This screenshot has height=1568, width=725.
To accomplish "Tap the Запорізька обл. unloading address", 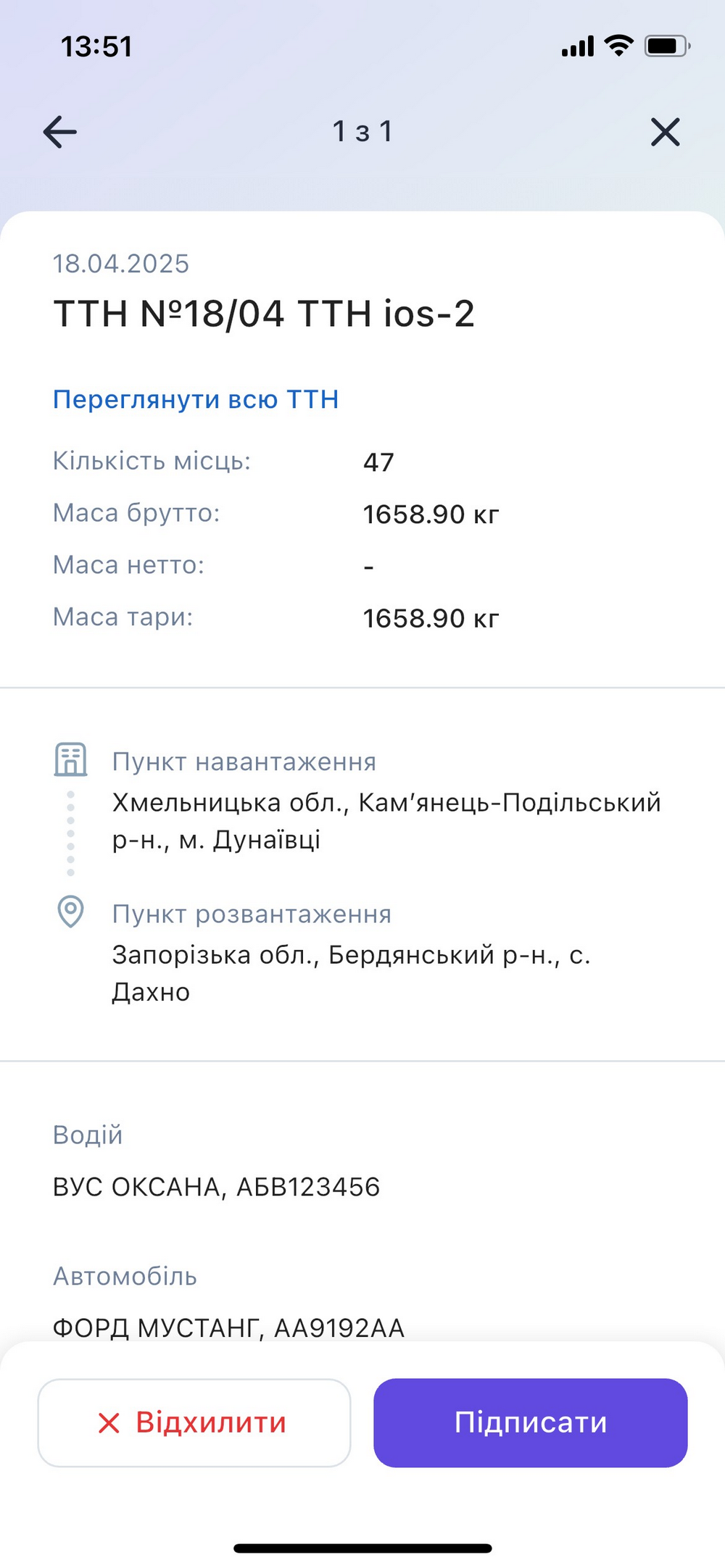I will pos(351,973).
